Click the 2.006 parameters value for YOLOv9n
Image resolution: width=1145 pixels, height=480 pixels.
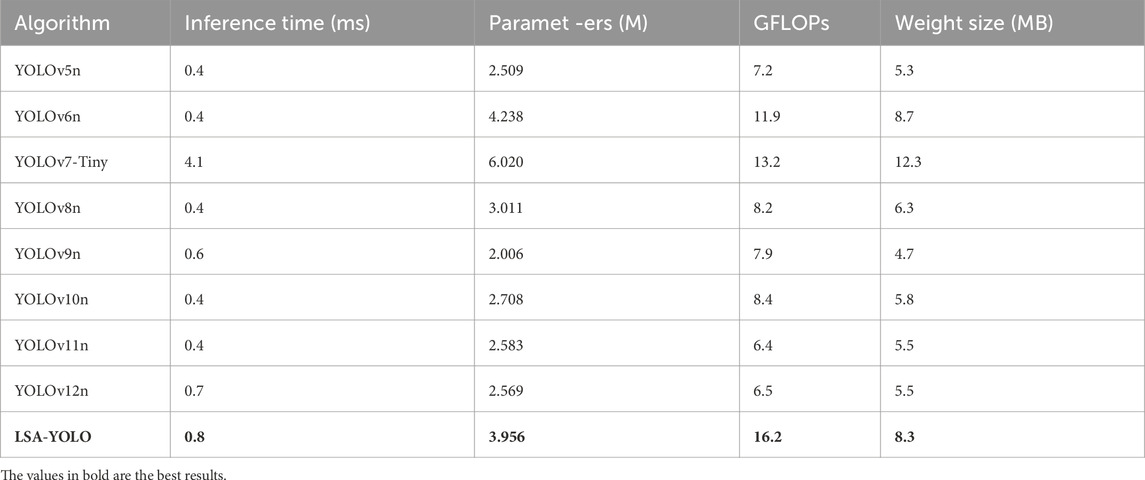pos(507,253)
